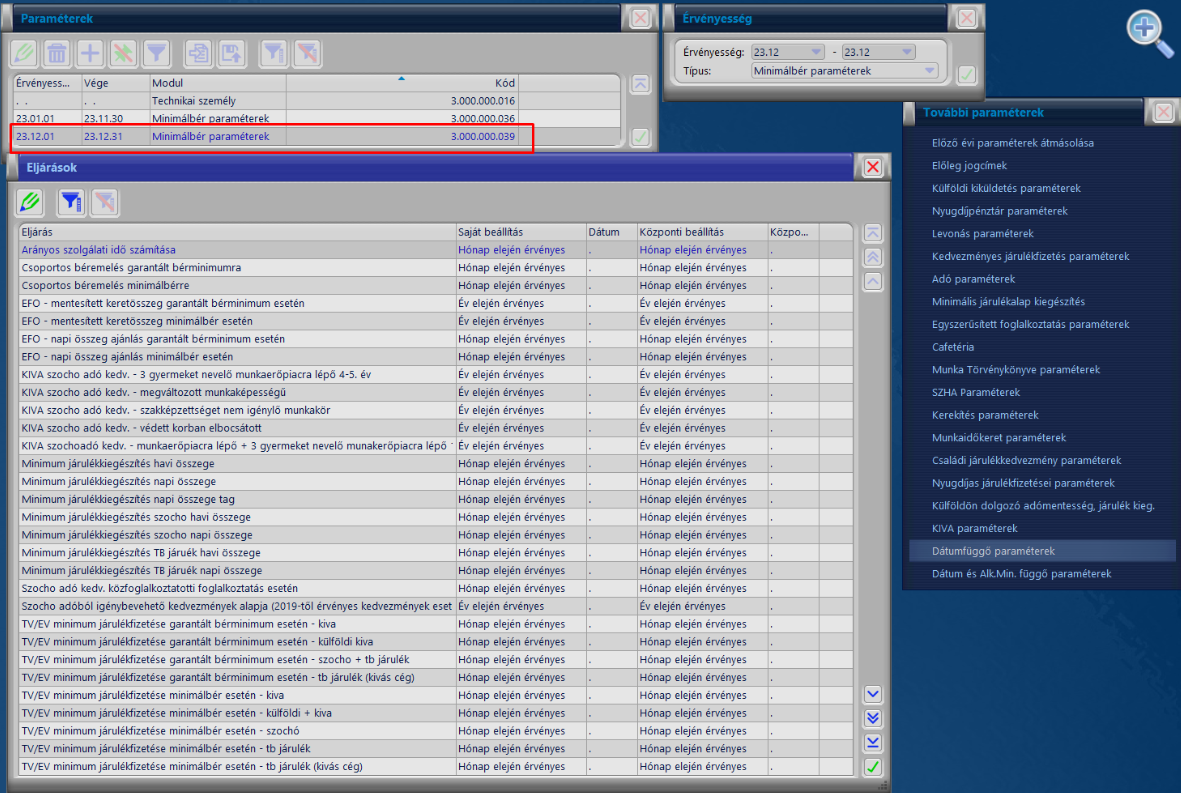Click the magnifier zoom-in icon

(1149, 33)
